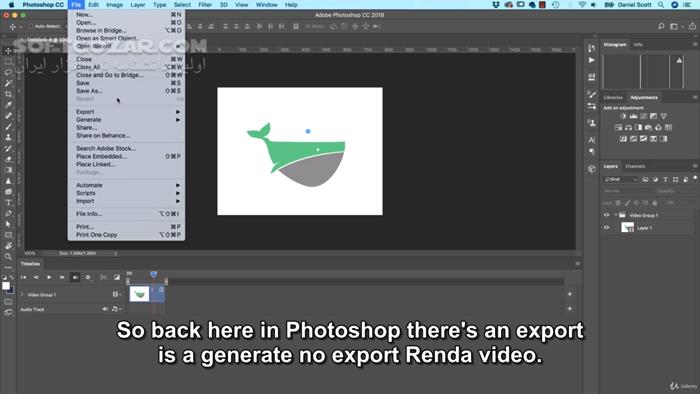This screenshot has width=700, height=394.
Task: Hide the Video Group 1 layer
Action: click(606, 215)
